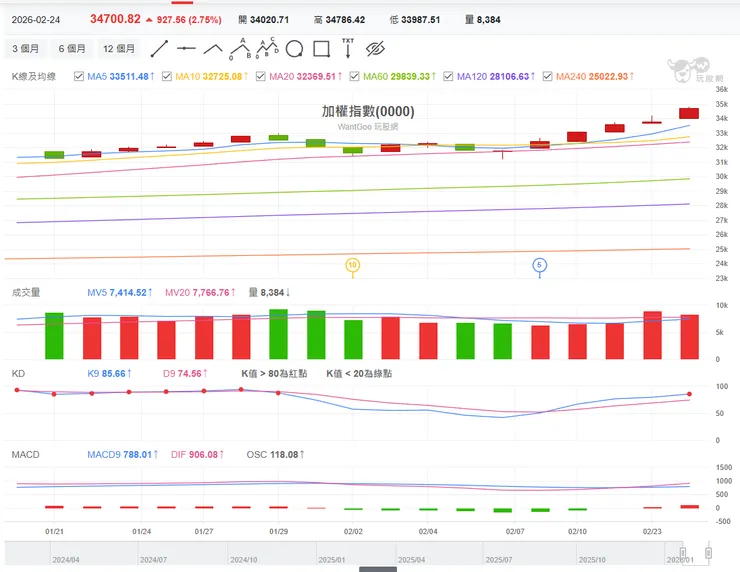Click the D9 74.56 indicator value
This screenshot has width=740, height=572.
coord(185,374)
